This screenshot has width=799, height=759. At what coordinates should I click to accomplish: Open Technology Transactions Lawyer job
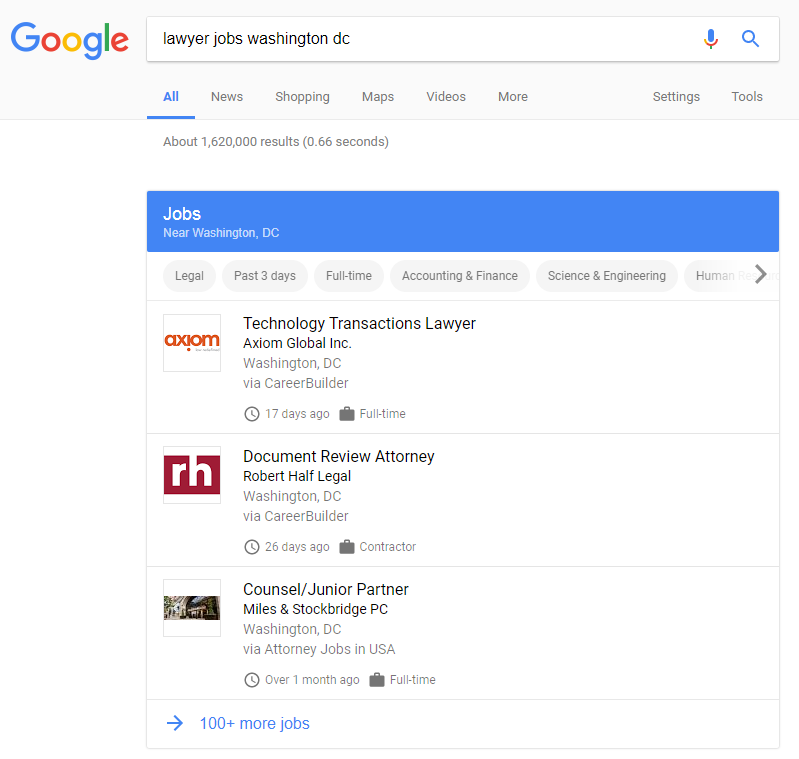point(359,323)
